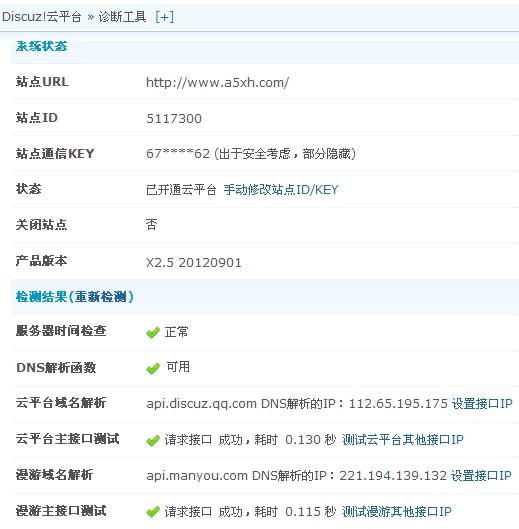
Task: Click 测试漫游其他接口IP link
Action: pos(397,512)
